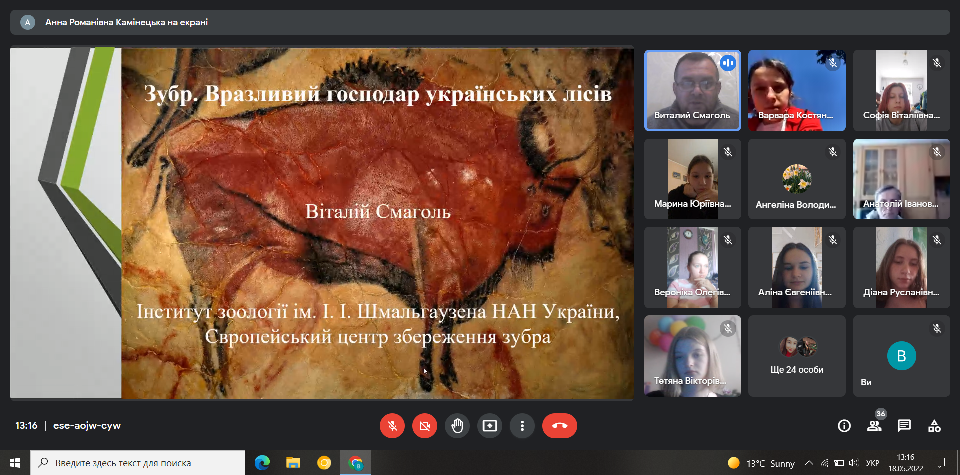
Task: Click the Ангеліна flower avatar
Action: click(x=797, y=179)
